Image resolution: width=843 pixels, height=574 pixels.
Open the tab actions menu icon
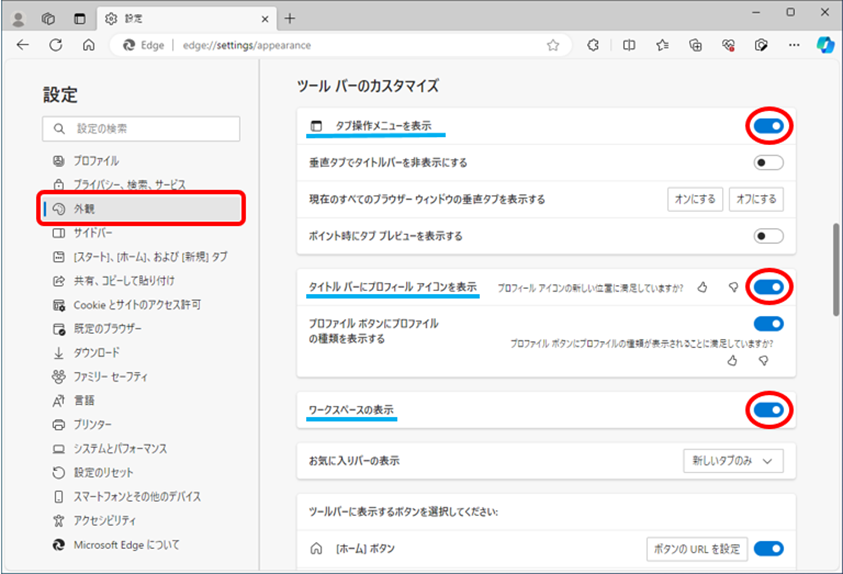point(80,19)
